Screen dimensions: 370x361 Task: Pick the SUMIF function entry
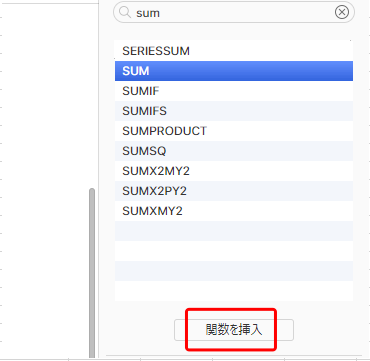(234, 91)
